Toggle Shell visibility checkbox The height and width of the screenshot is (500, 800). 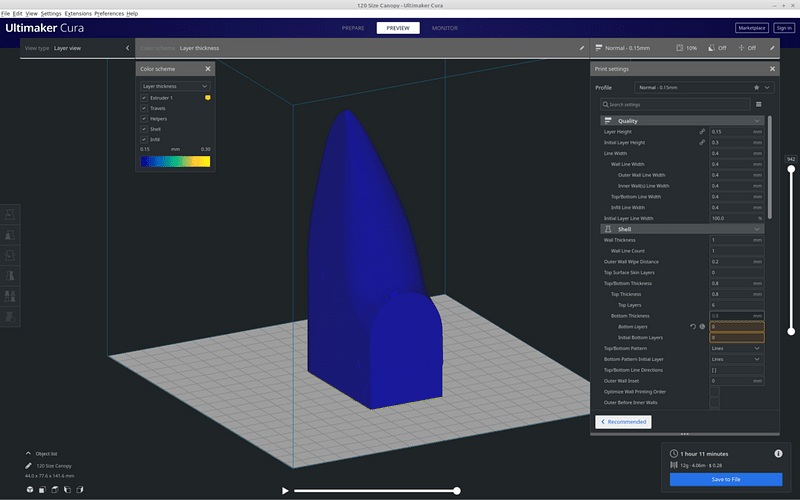pos(144,129)
